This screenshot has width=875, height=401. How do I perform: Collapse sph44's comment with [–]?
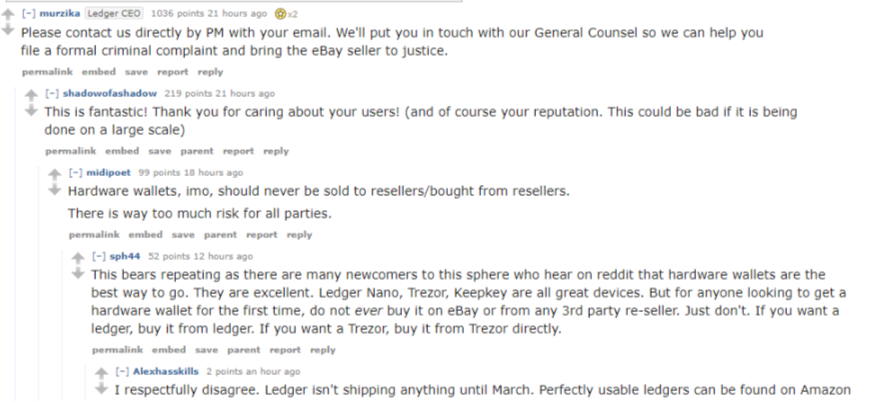coord(98,256)
